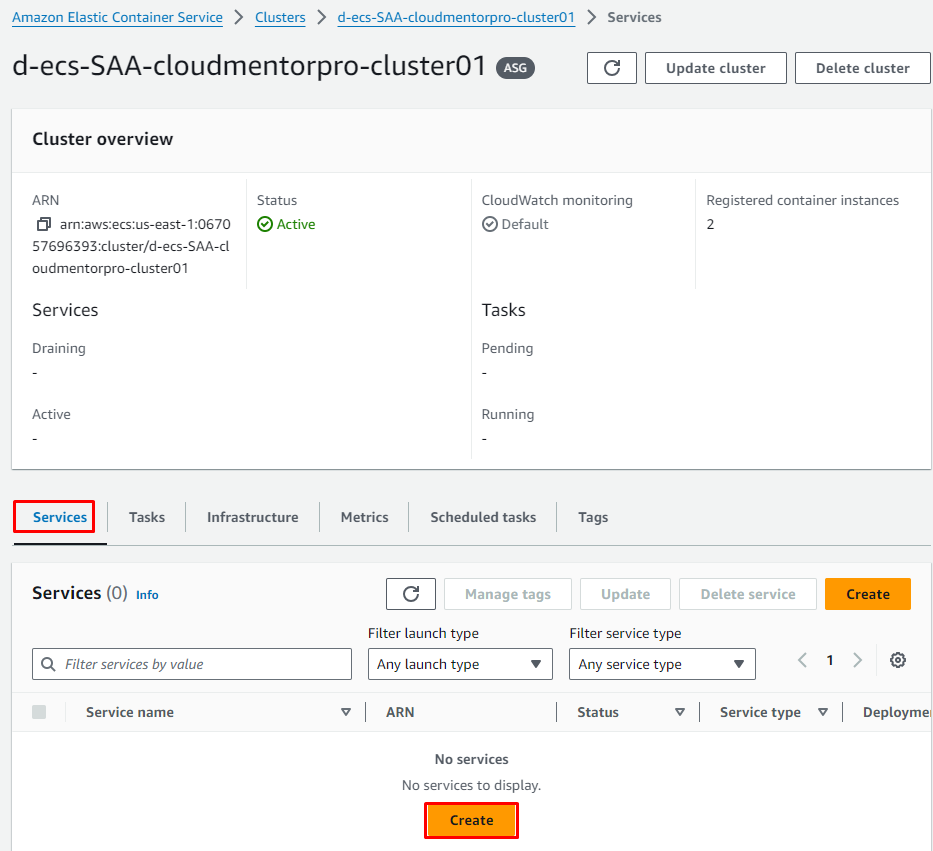
Task: Go to next page of services
Action: [x=857, y=660]
